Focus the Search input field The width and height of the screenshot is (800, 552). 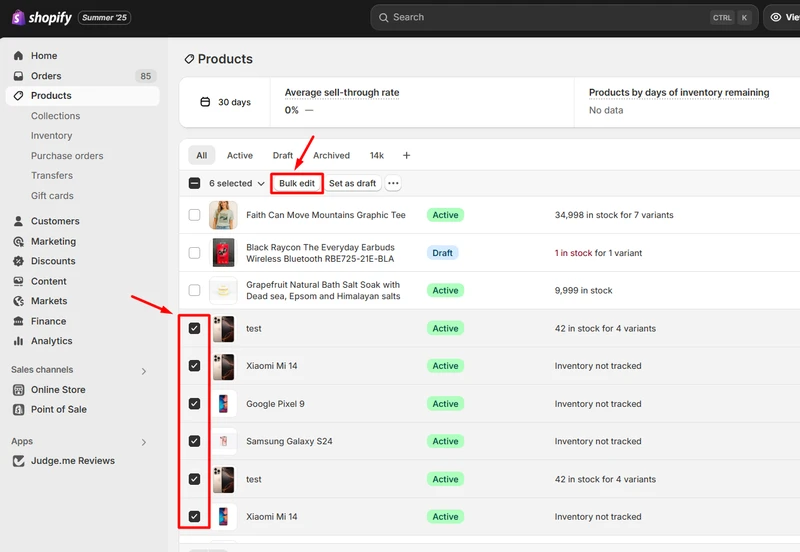564,17
